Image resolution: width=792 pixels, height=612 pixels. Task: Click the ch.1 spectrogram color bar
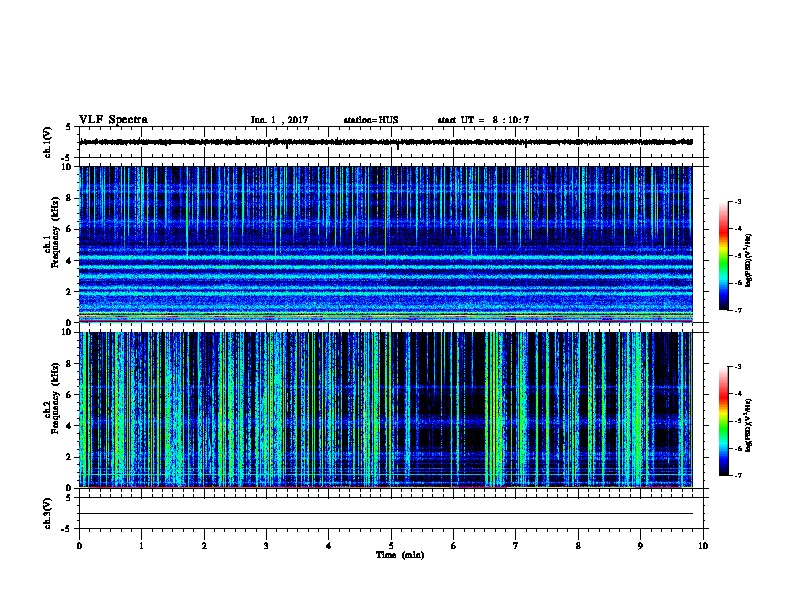724,256
